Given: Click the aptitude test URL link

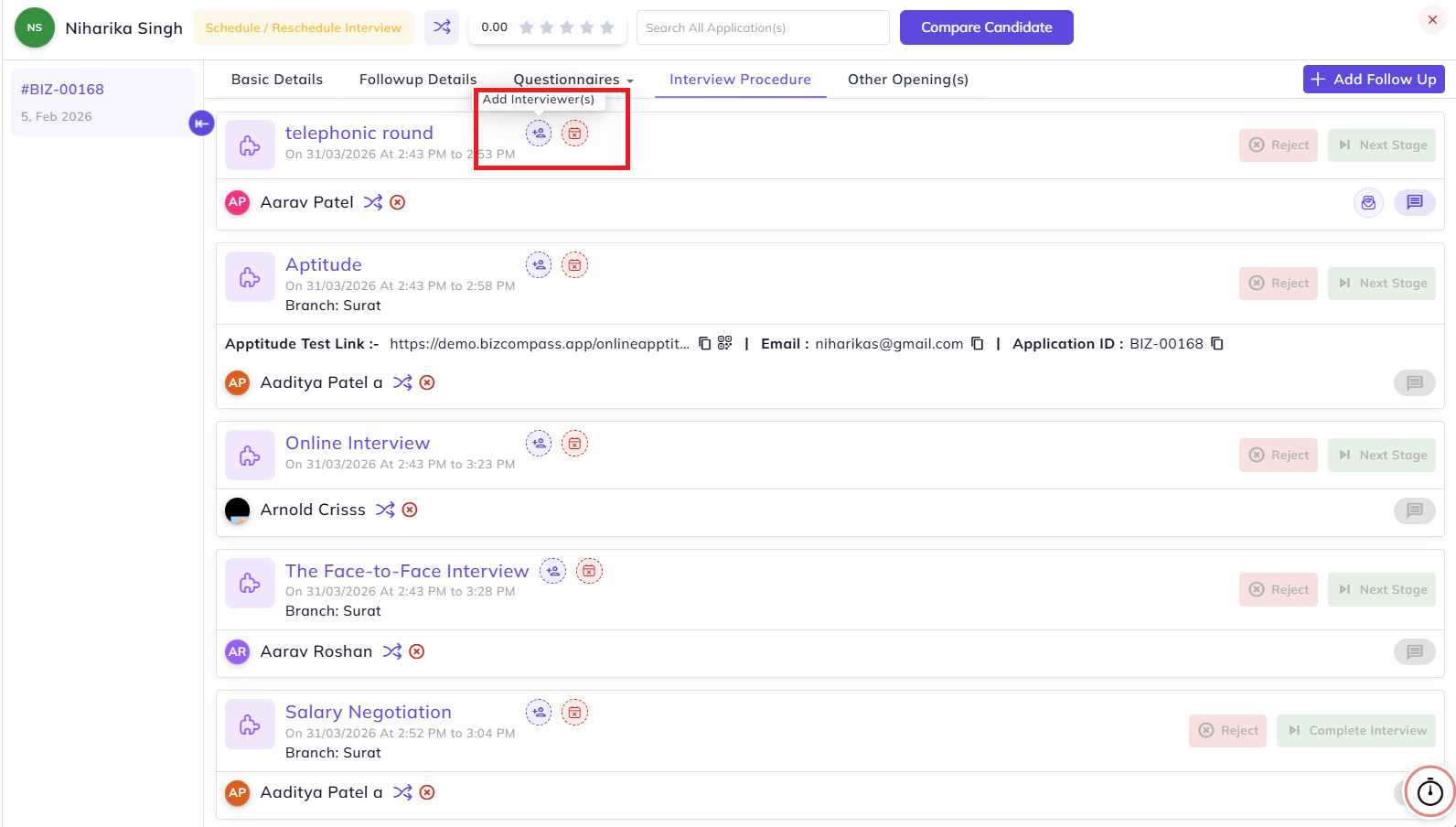Looking at the screenshot, I should (x=540, y=344).
